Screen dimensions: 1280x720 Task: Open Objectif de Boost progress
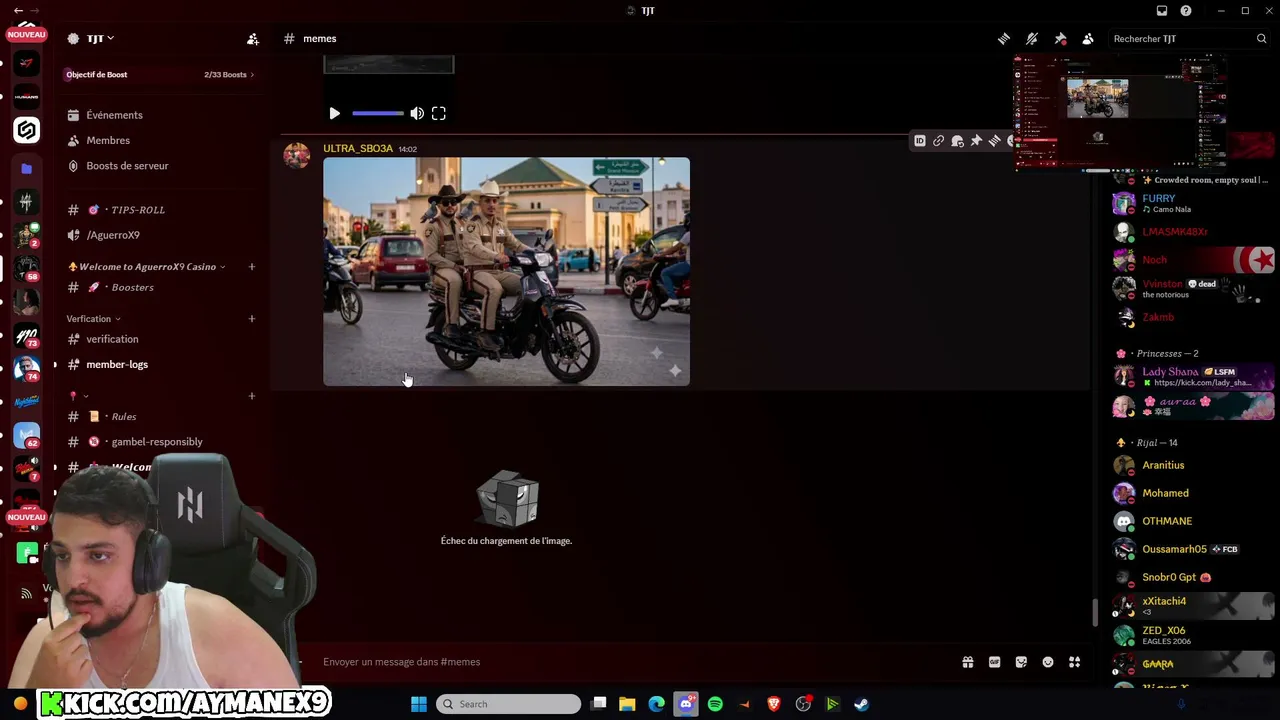(160, 75)
